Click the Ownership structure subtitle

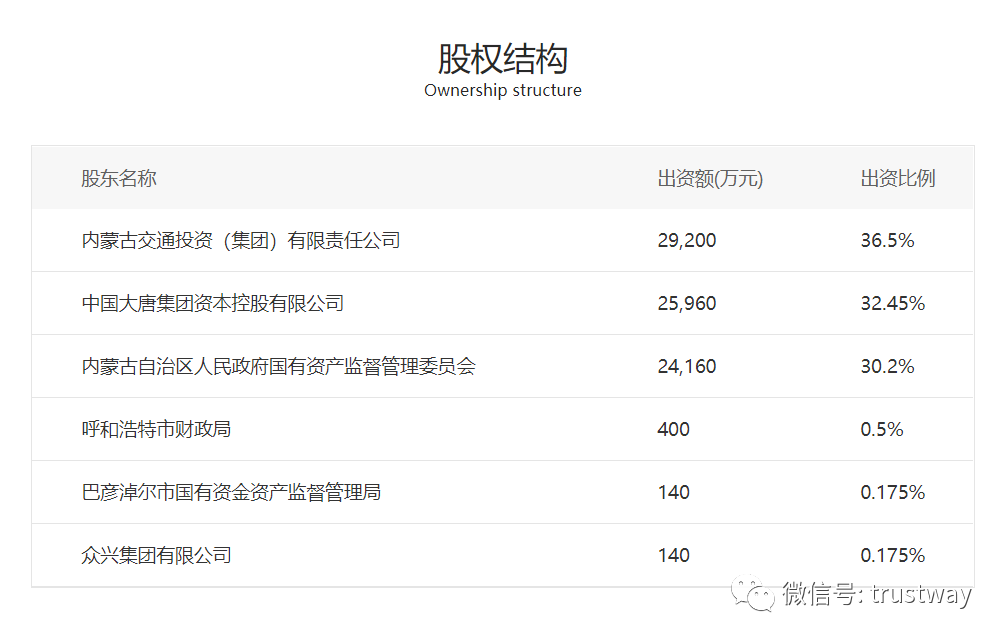coord(503,90)
